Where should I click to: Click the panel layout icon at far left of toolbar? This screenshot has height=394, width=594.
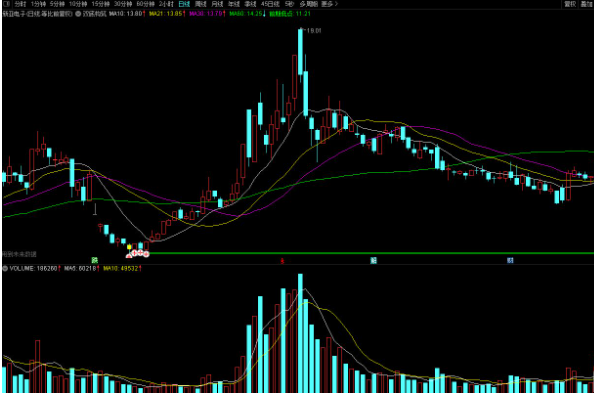point(6,4)
